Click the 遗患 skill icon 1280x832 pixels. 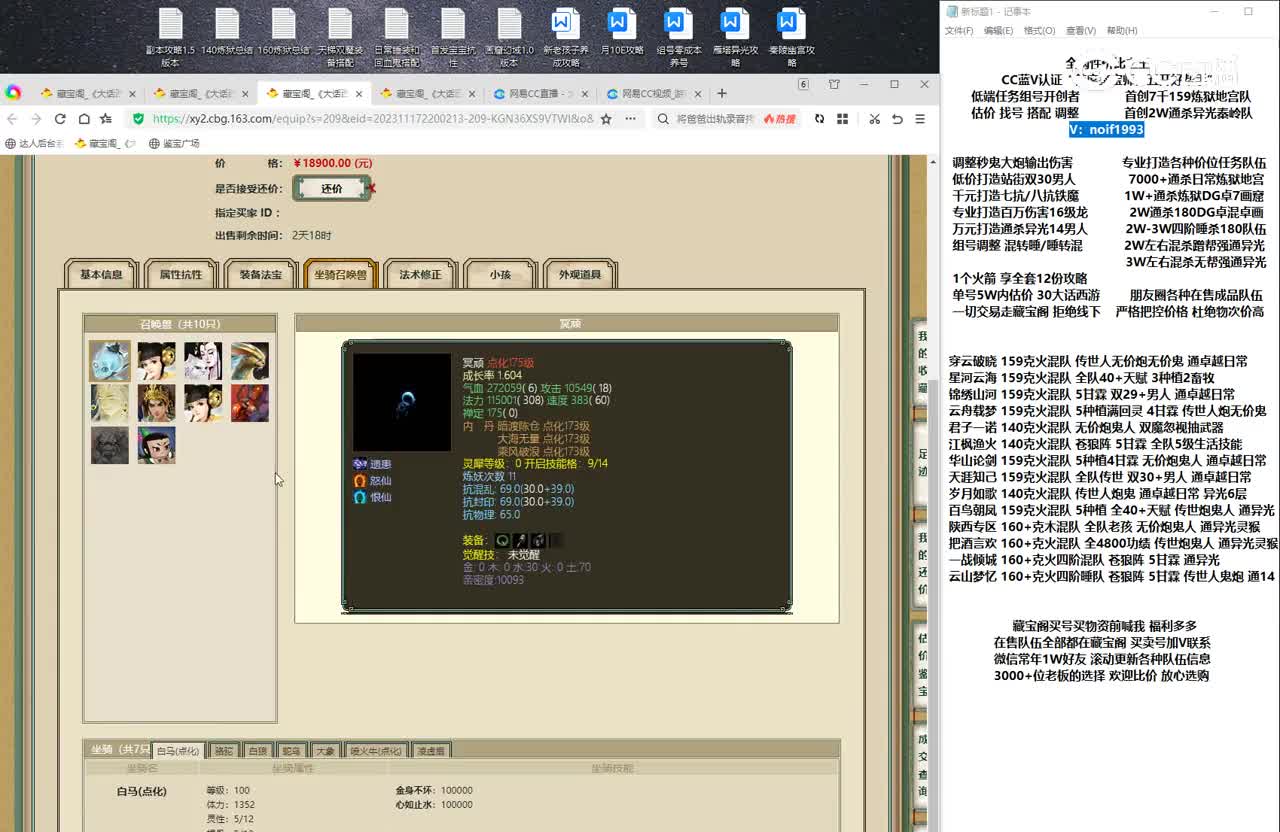point(360,464)
